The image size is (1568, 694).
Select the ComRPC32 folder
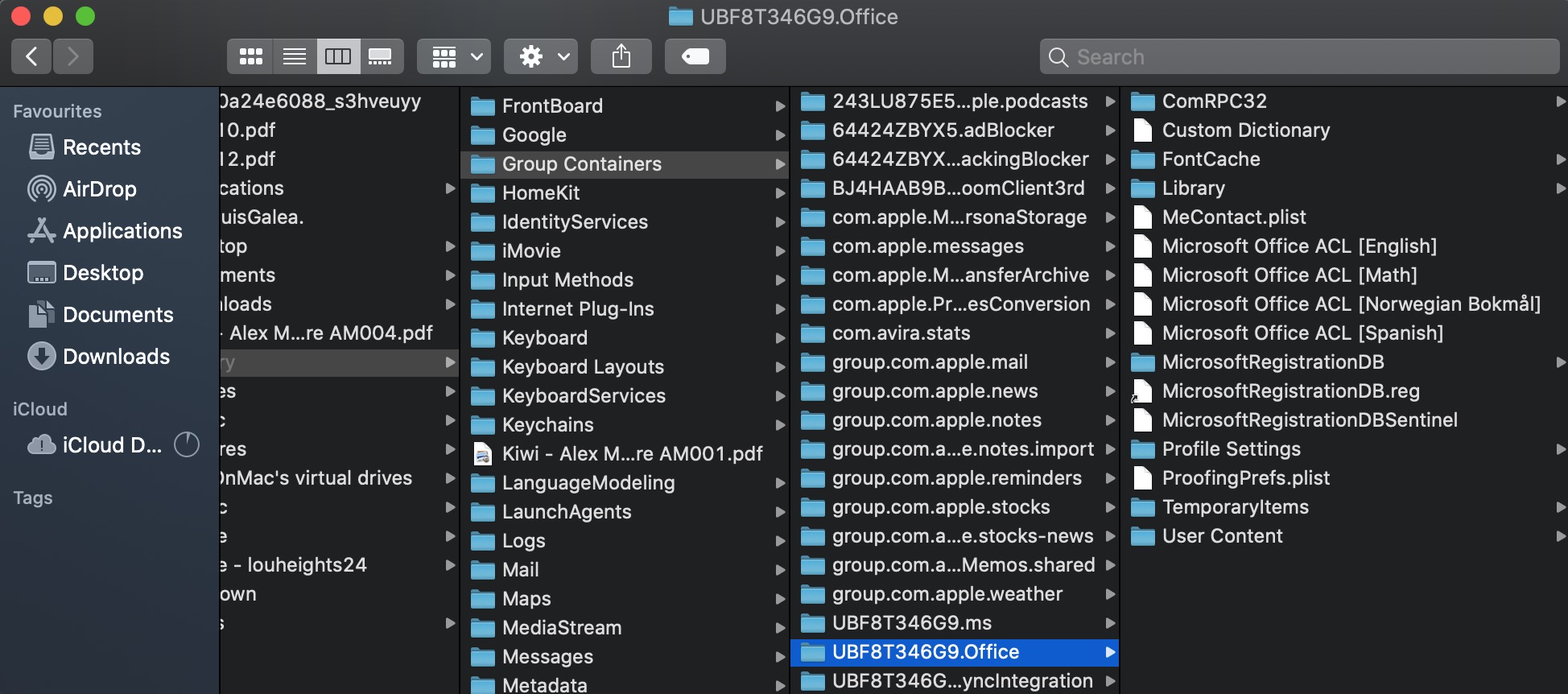[1344, 101]
